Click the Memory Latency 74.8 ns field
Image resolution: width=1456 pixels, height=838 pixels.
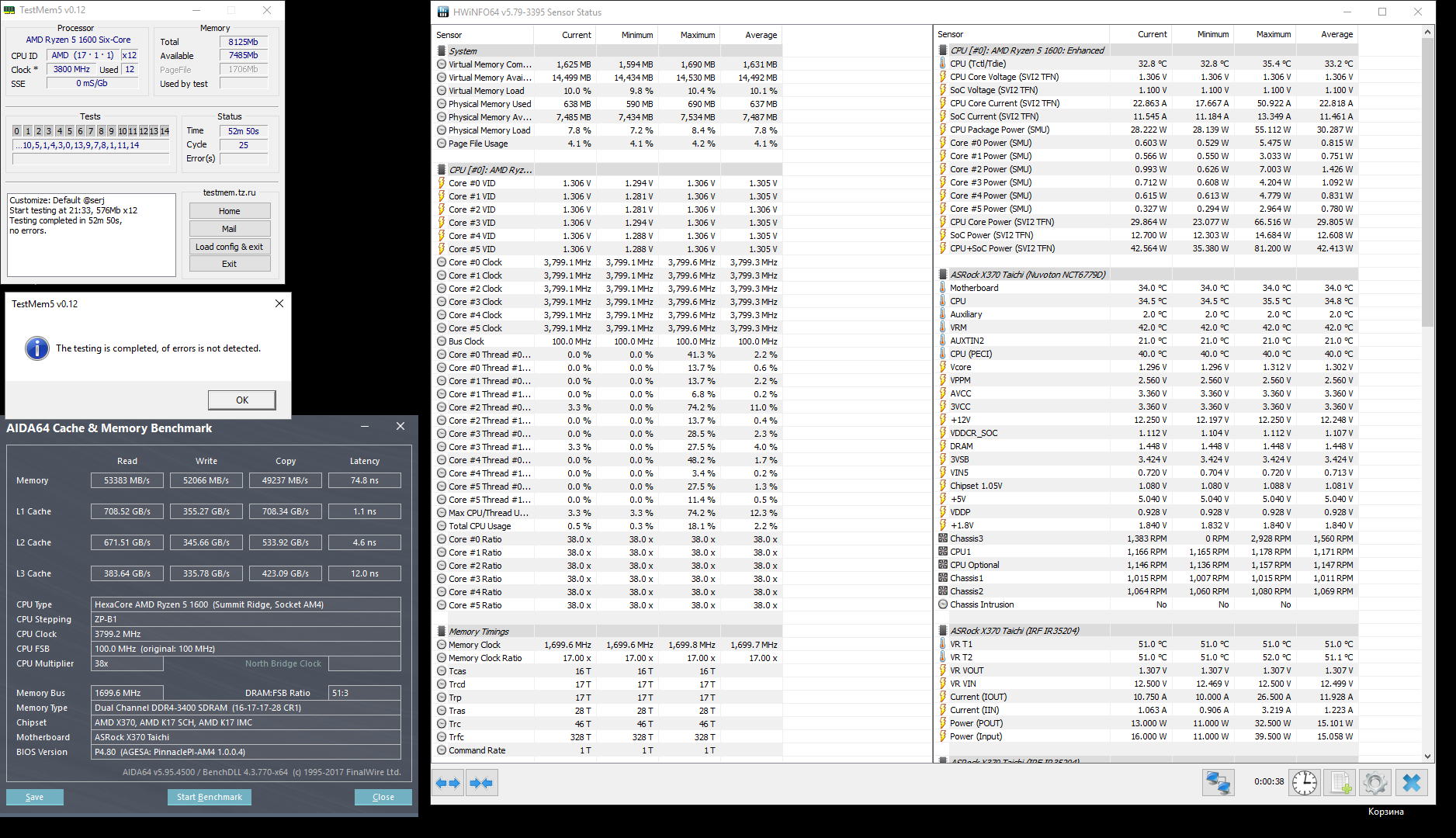click(x=365, y=480)
